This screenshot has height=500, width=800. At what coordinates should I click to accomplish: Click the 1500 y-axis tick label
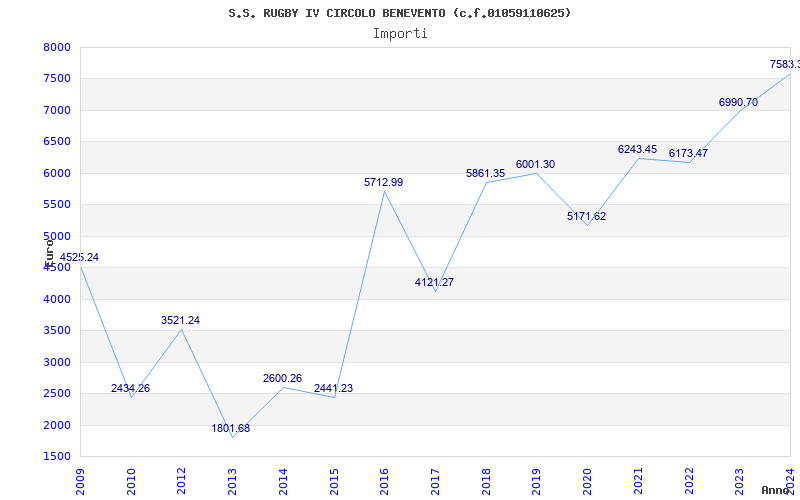point(57,457)
